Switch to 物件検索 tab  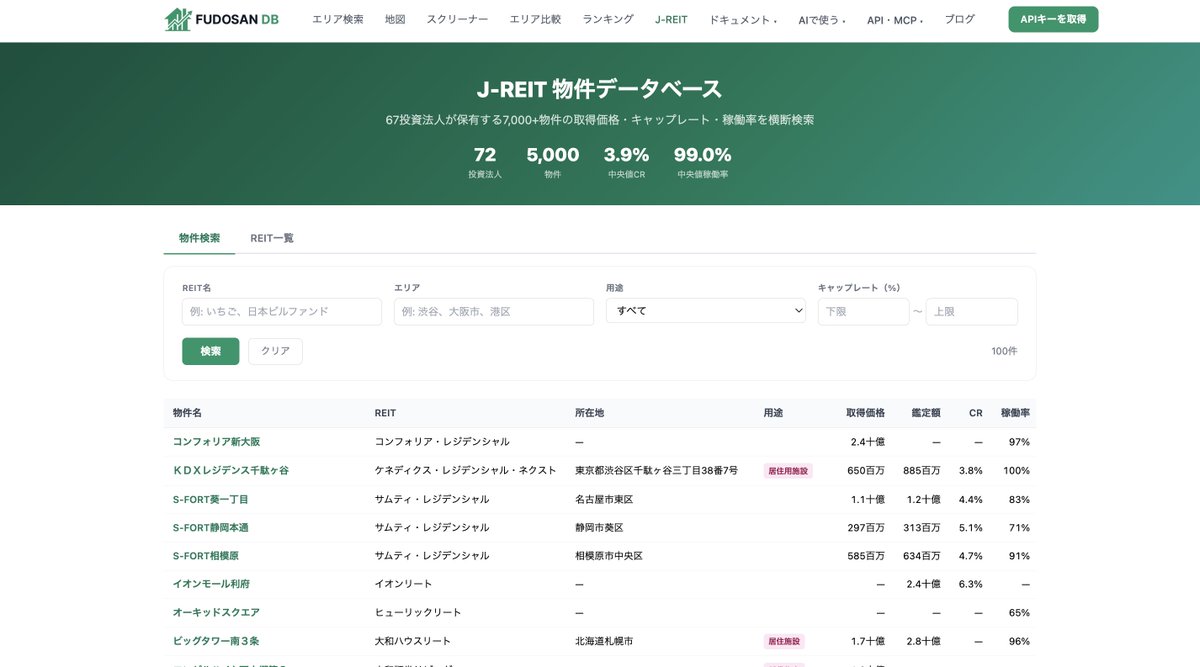pos(199,238)
